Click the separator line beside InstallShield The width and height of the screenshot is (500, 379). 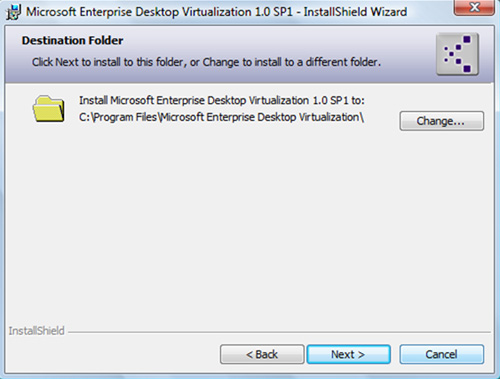[x=279, y=332]
